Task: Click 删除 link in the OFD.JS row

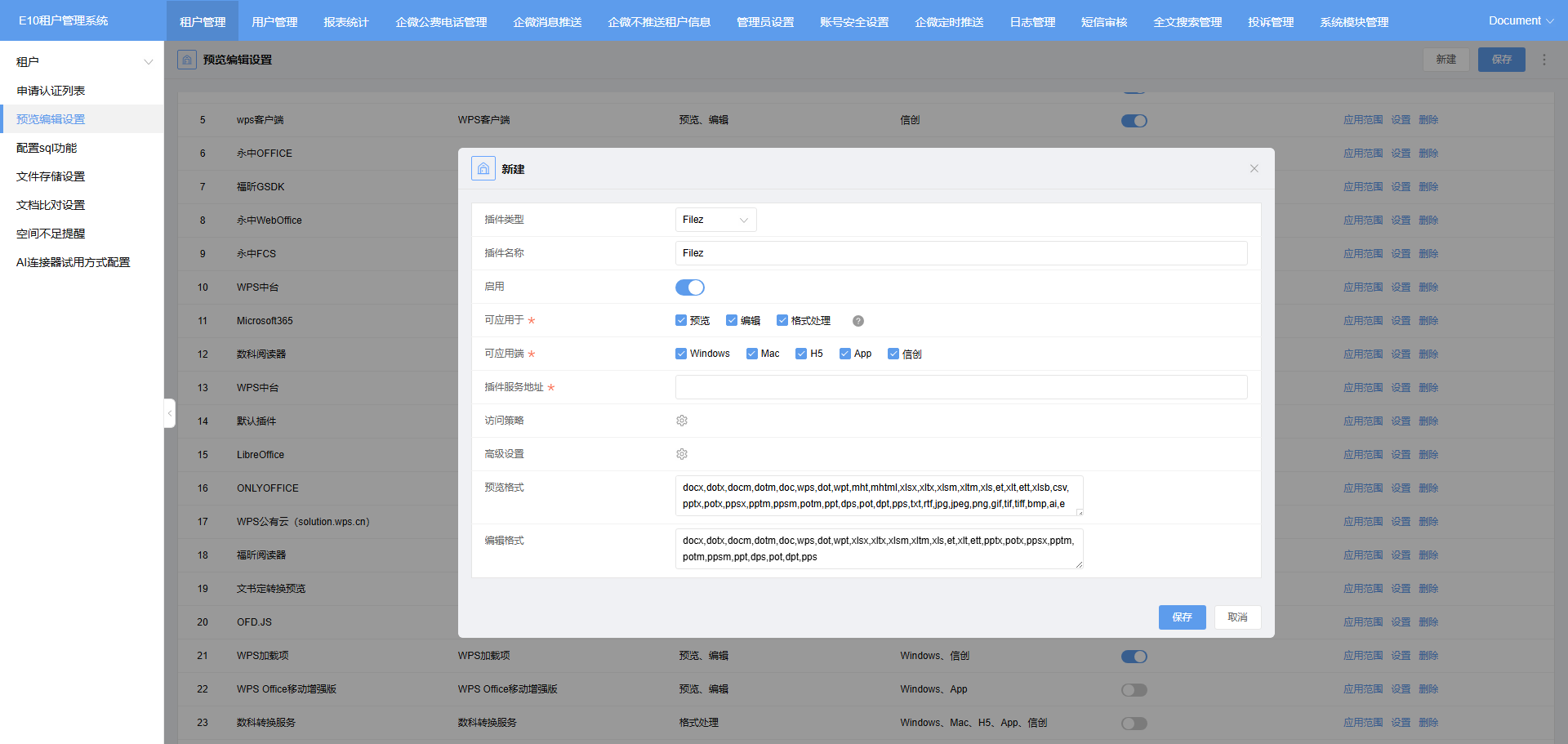Action: click(1429, 622)
